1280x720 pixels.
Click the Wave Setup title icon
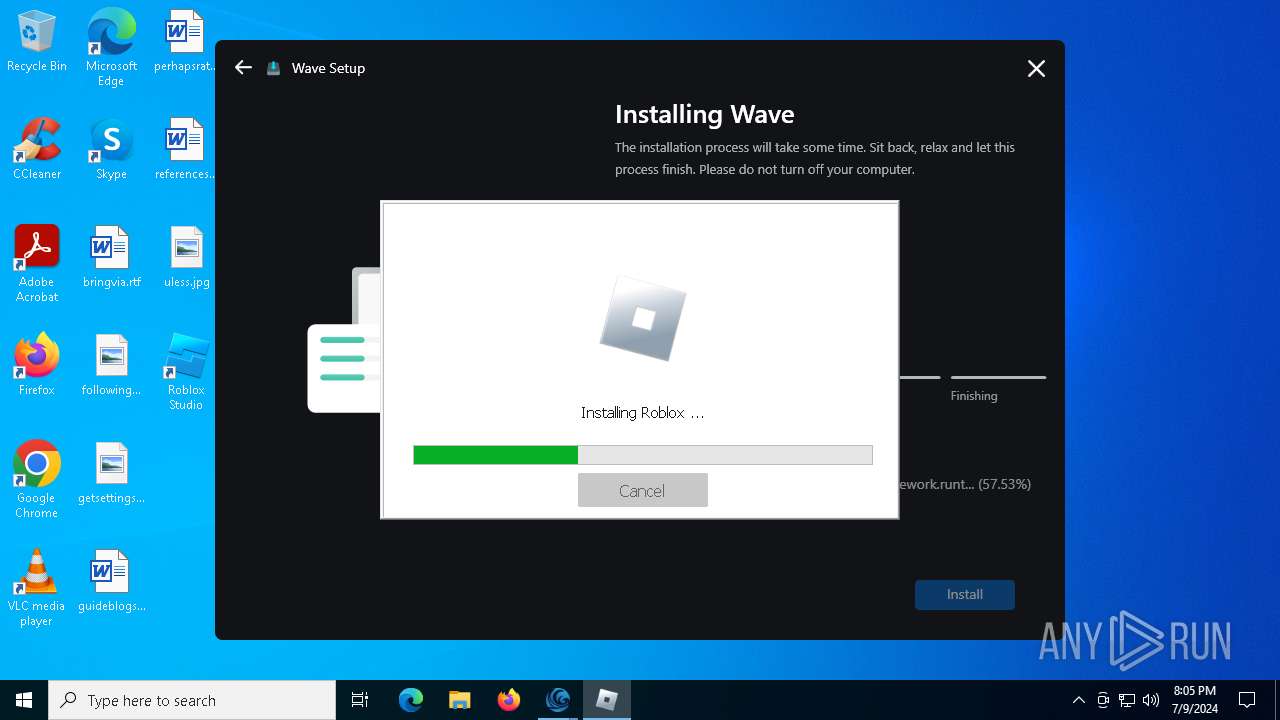274,68
